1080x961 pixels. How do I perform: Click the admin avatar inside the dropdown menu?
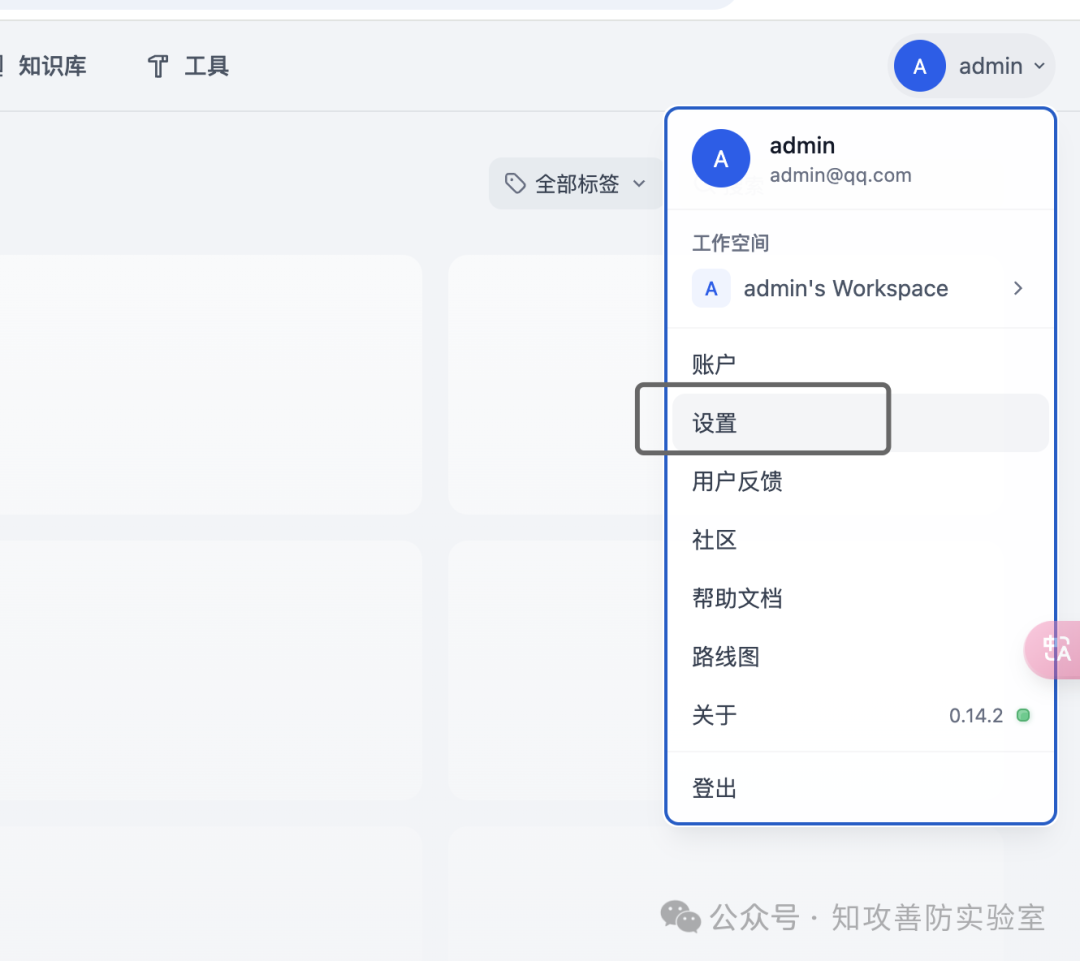[720, 158]
